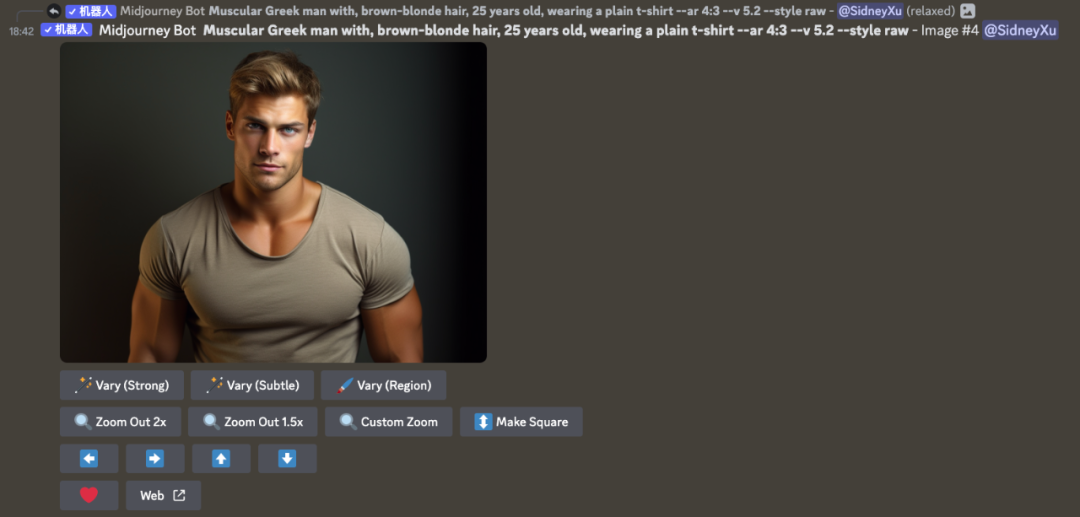Click Midjourney Bot name in main message
Viewport: 1080px width, 517px height.
147,30
